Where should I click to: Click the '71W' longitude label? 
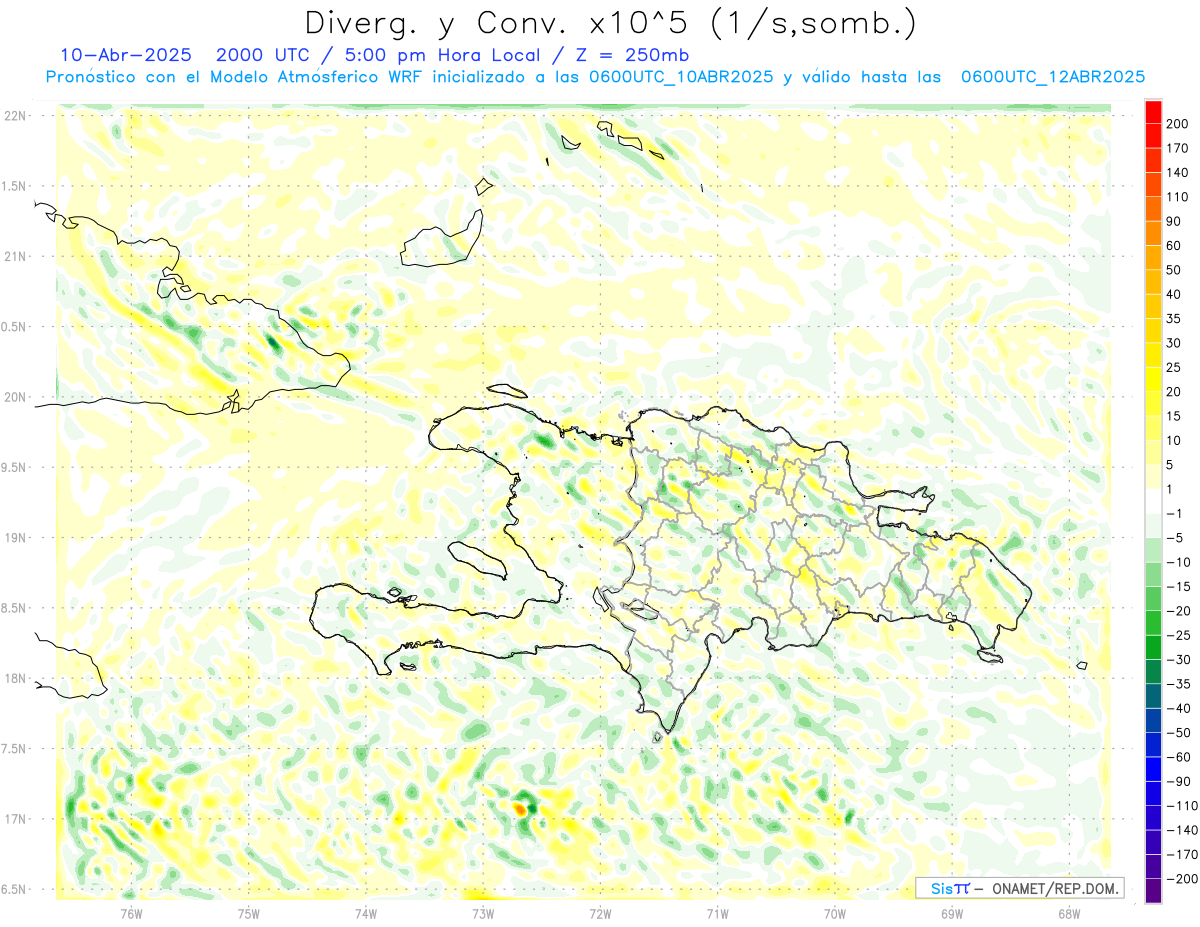[717, 913]
